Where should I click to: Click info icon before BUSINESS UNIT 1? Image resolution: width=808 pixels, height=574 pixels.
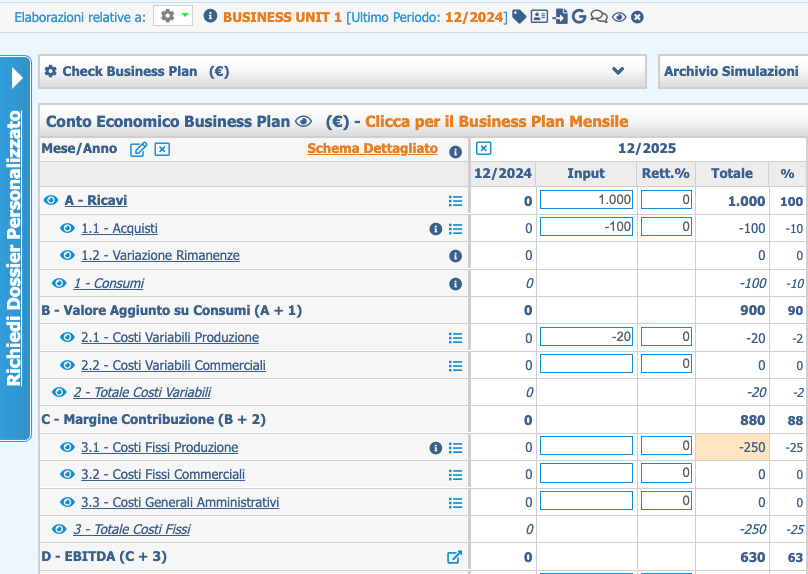210,16
